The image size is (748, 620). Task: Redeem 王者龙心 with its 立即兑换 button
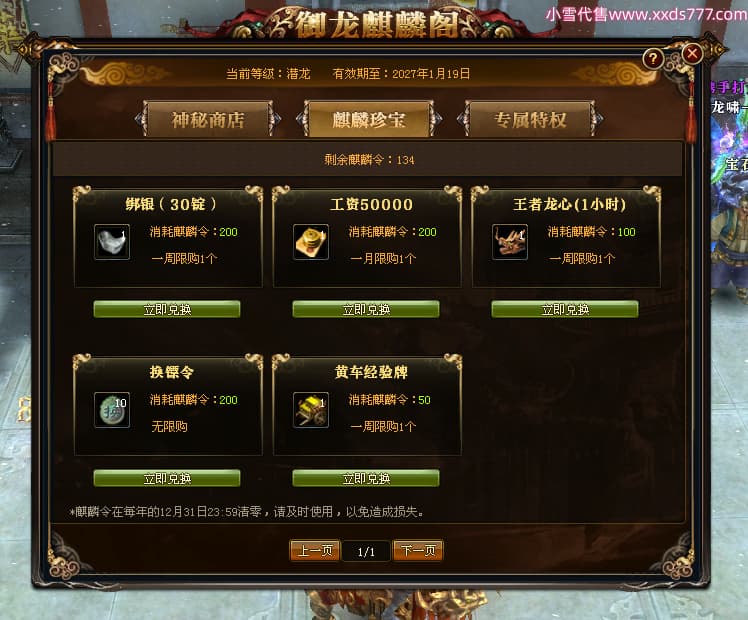pos(565,310)
